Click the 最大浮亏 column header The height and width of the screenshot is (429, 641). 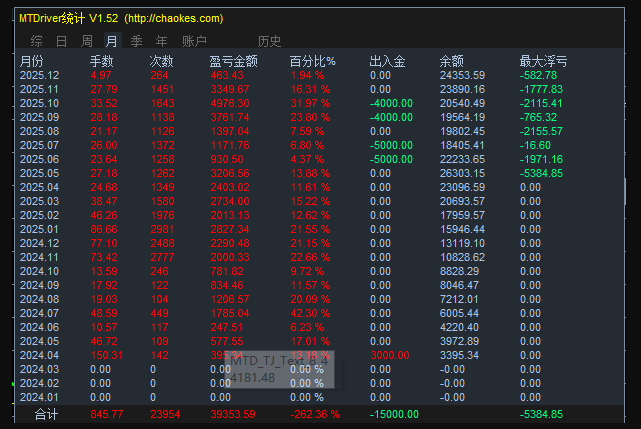coord(544,61)
